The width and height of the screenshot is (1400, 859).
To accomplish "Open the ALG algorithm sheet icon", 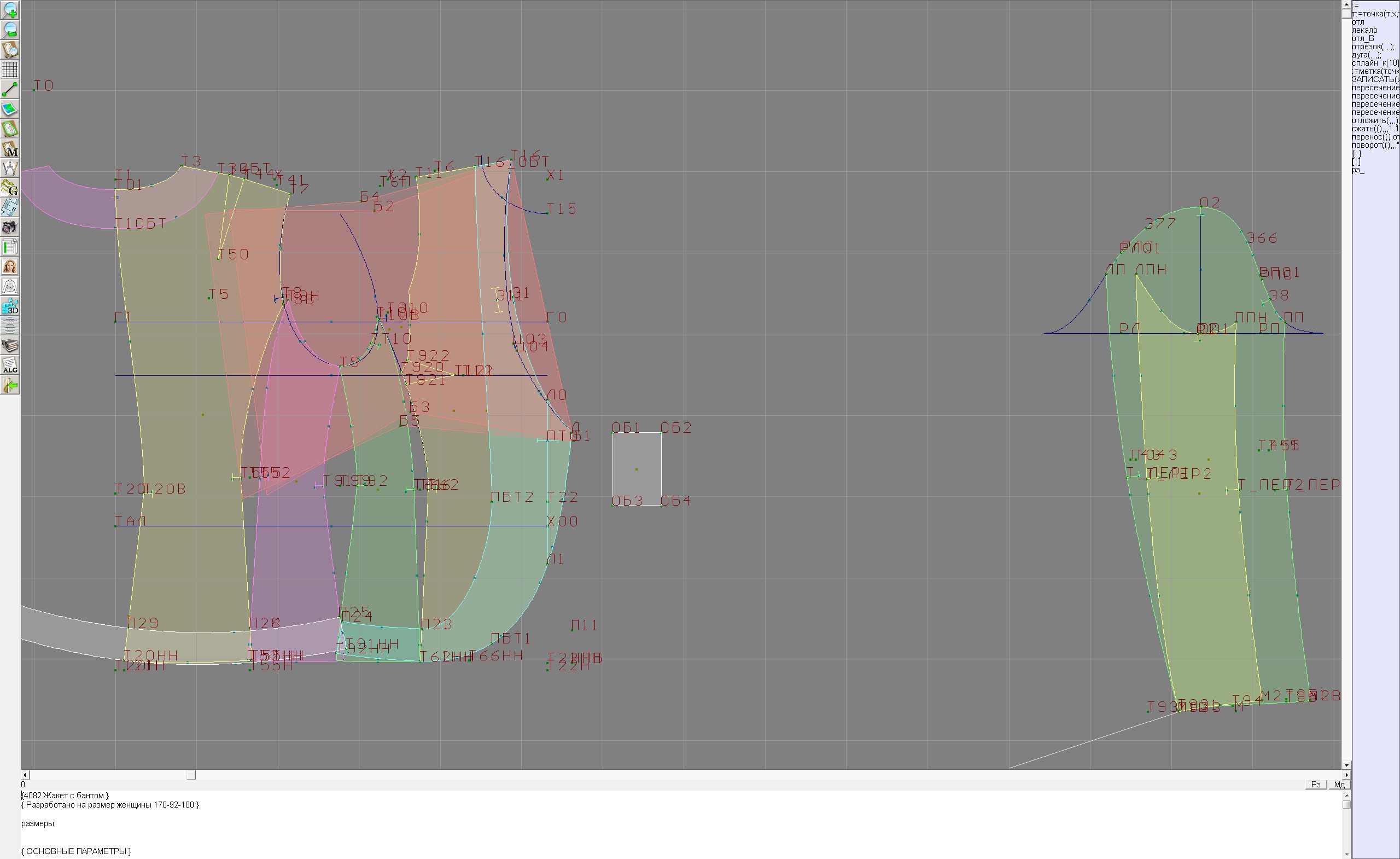I will [x=10, y=365].
